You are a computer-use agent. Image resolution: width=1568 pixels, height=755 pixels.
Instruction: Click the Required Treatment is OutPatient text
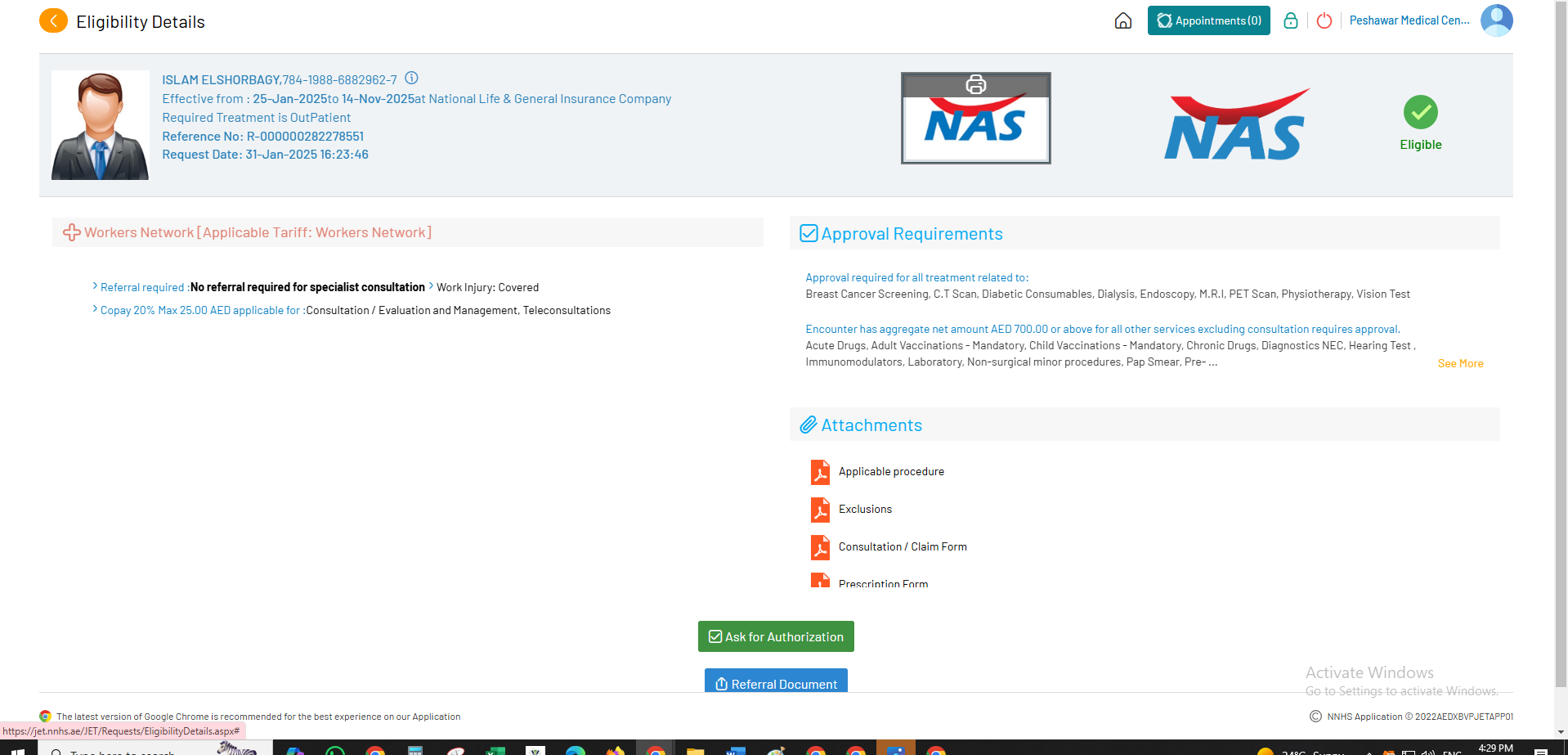(x=256, y=117)
